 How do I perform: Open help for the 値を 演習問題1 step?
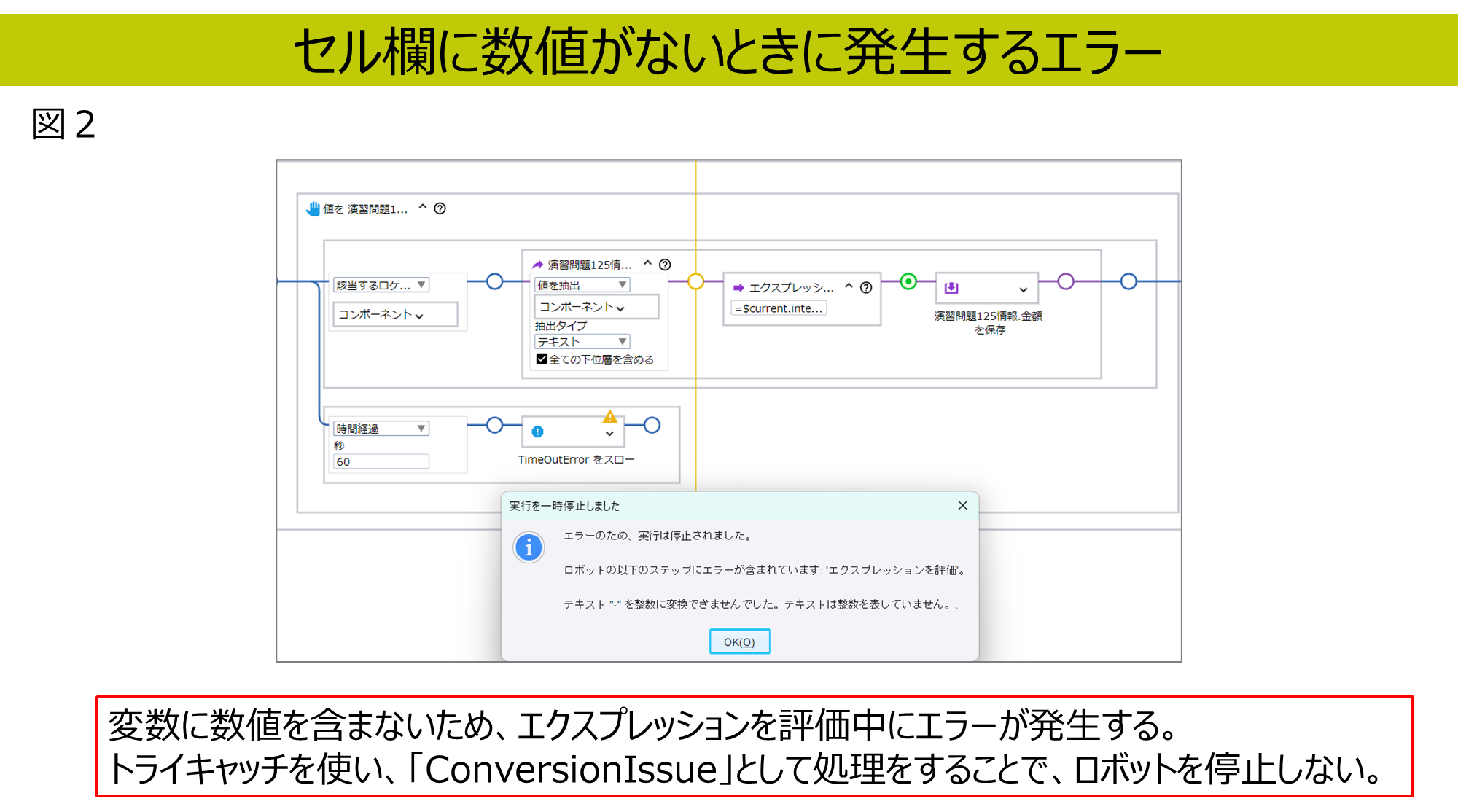point(440,208)
